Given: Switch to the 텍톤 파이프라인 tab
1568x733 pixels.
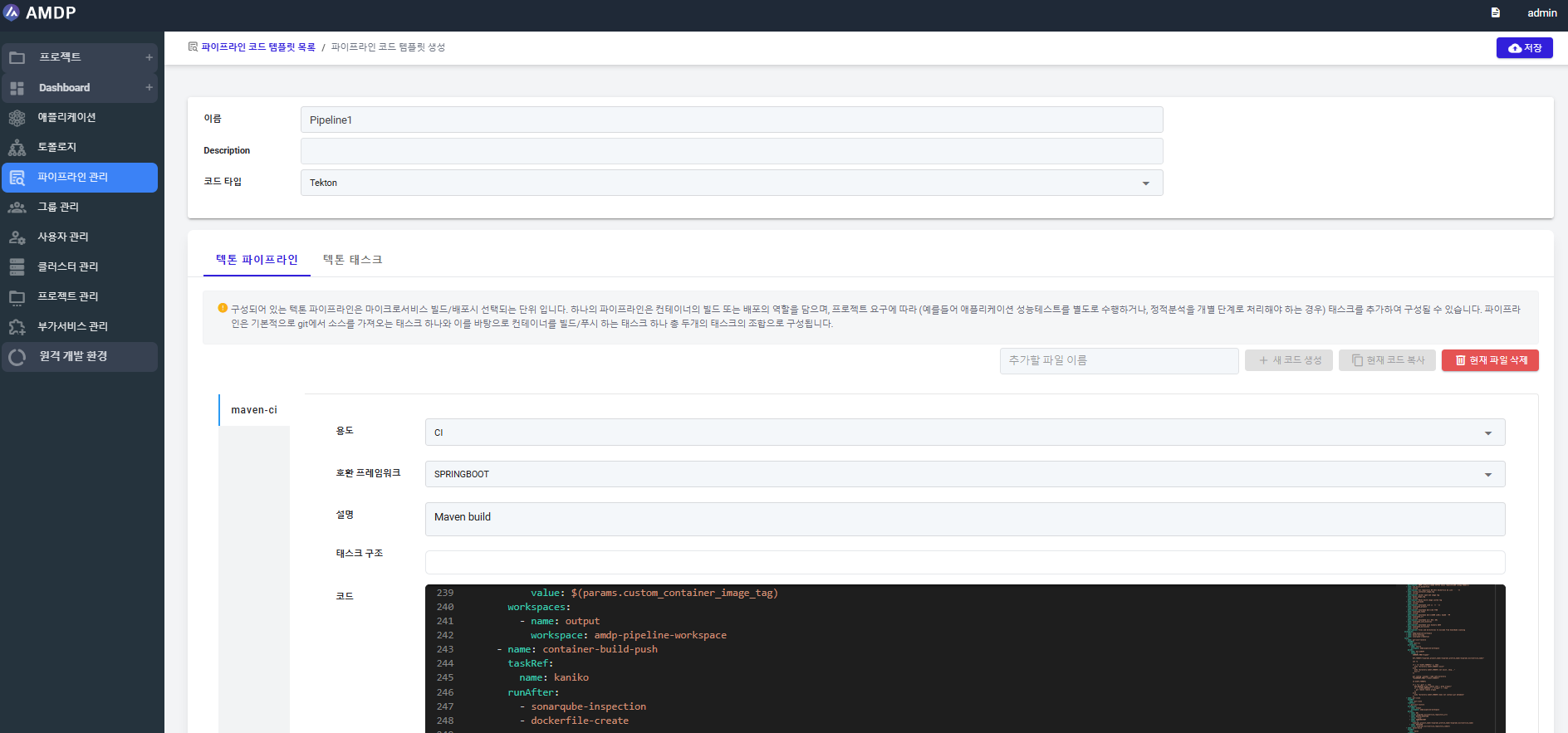Looking at the screenshot, I should [257, 260].
